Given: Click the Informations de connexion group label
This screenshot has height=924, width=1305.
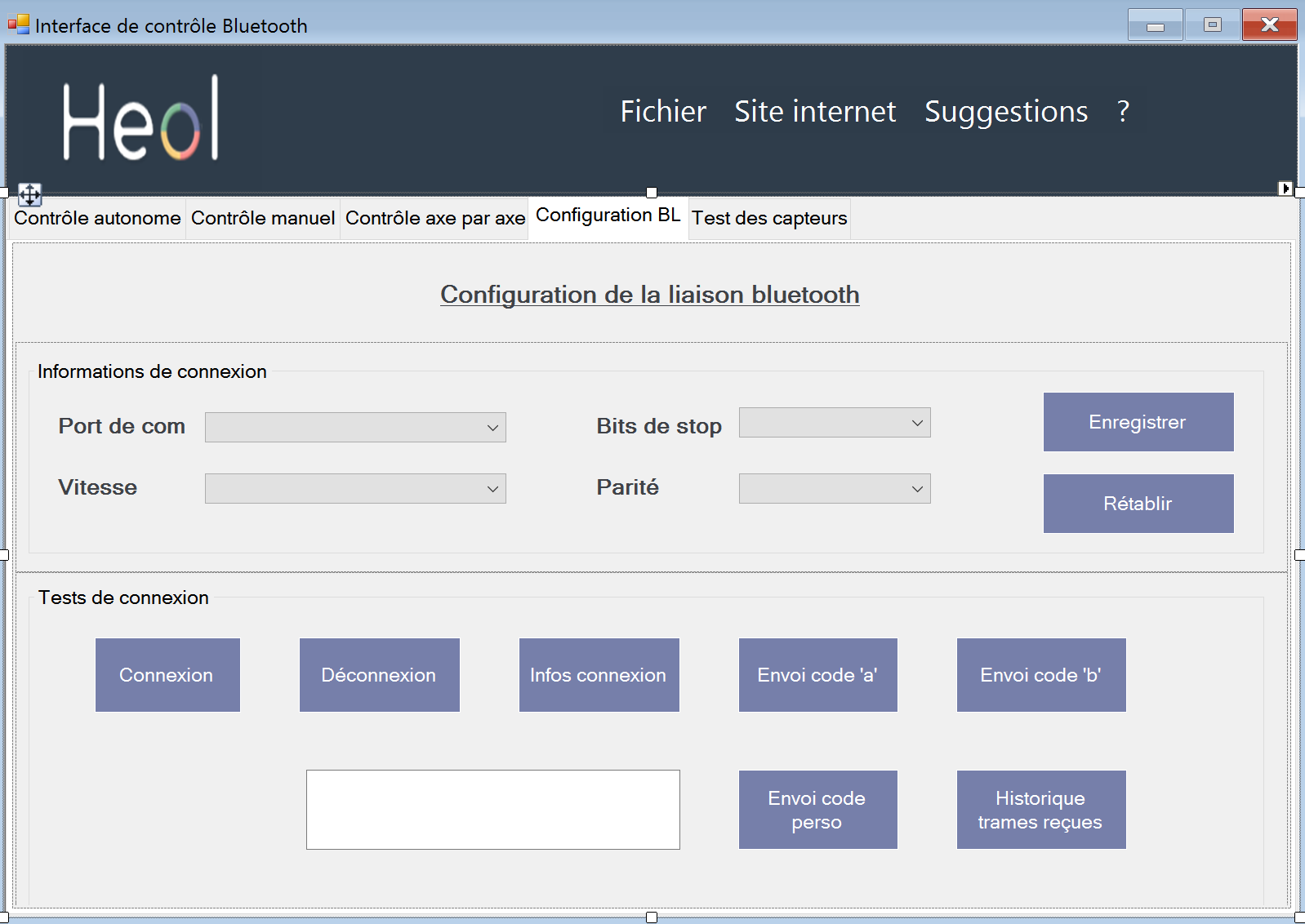Looking at the screenshot, I should tap(152, 371).
